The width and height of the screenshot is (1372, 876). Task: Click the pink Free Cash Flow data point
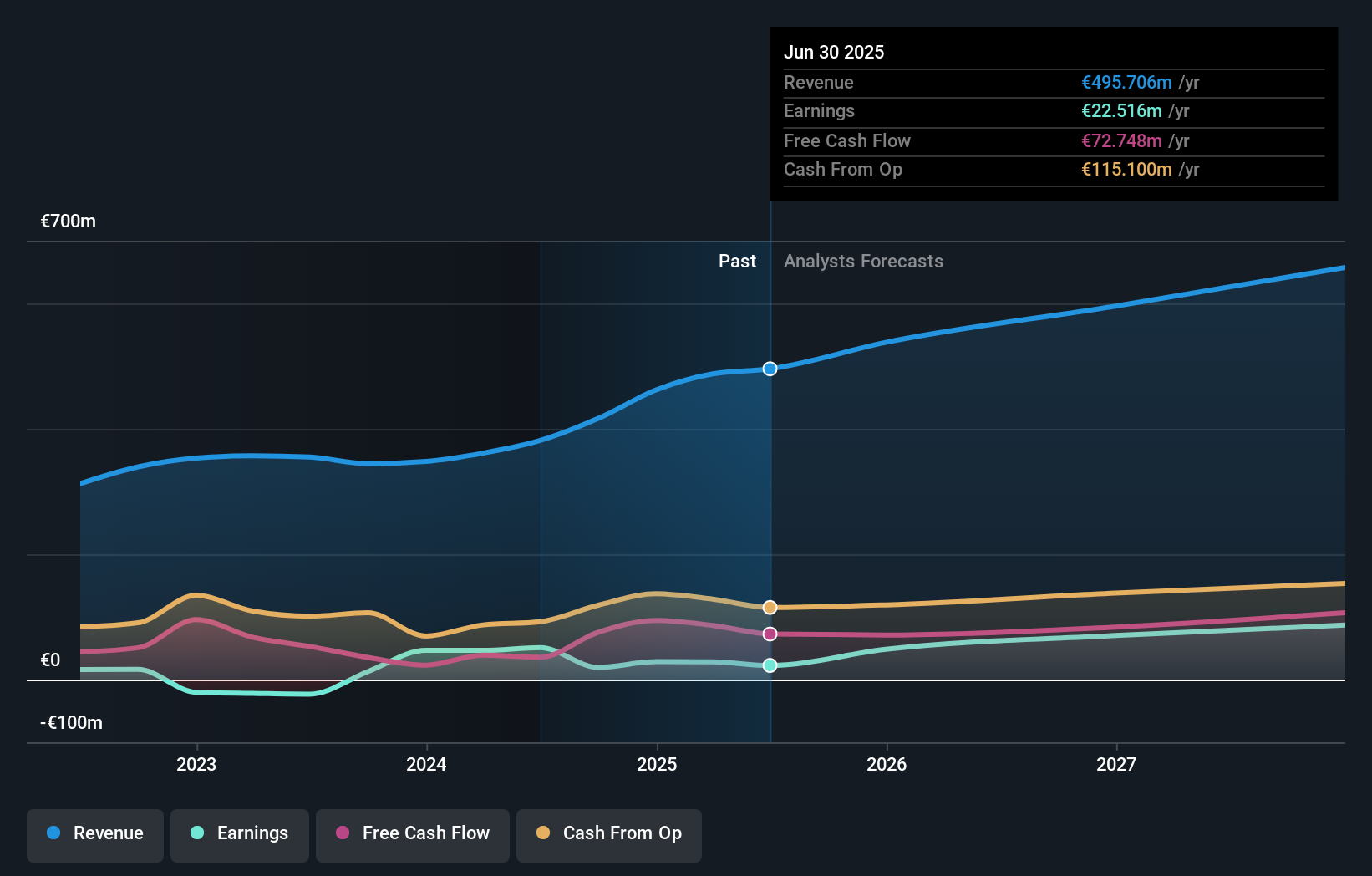(770, 634)
